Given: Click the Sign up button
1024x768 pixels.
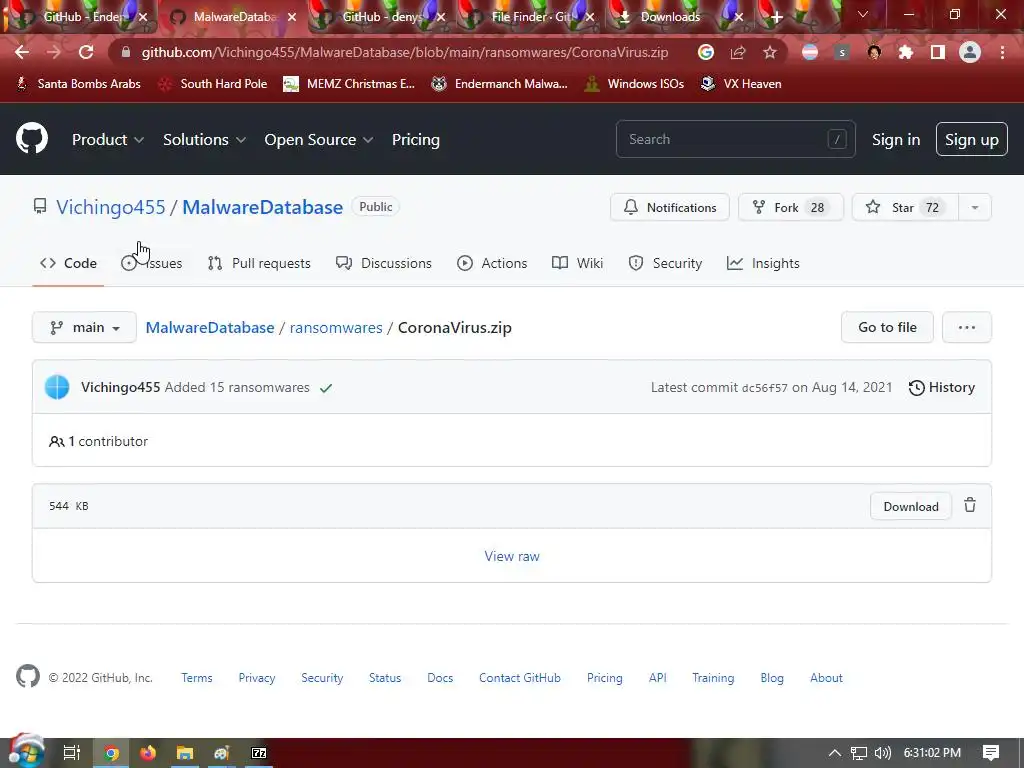Looking at the screenshot, I should click(971, 139).
